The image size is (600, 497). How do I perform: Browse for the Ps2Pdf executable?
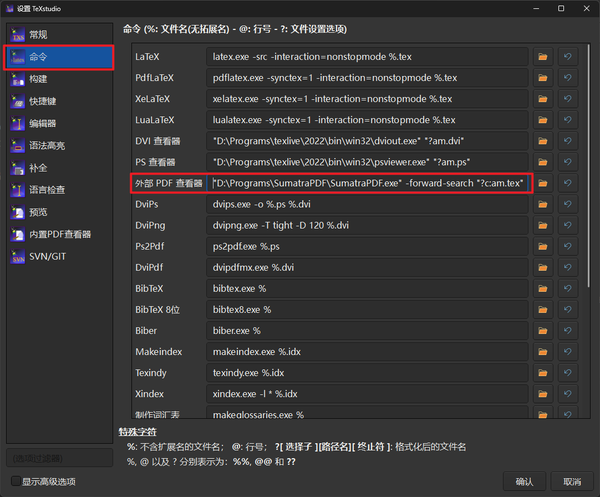pyautogui.click(x=543, y=246)
